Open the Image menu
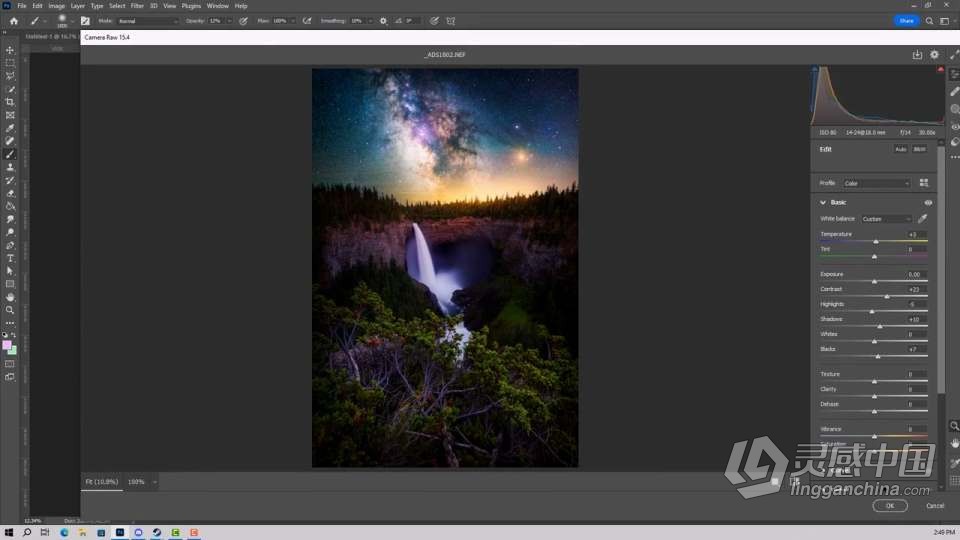The image size is (960, 540). 57,6
